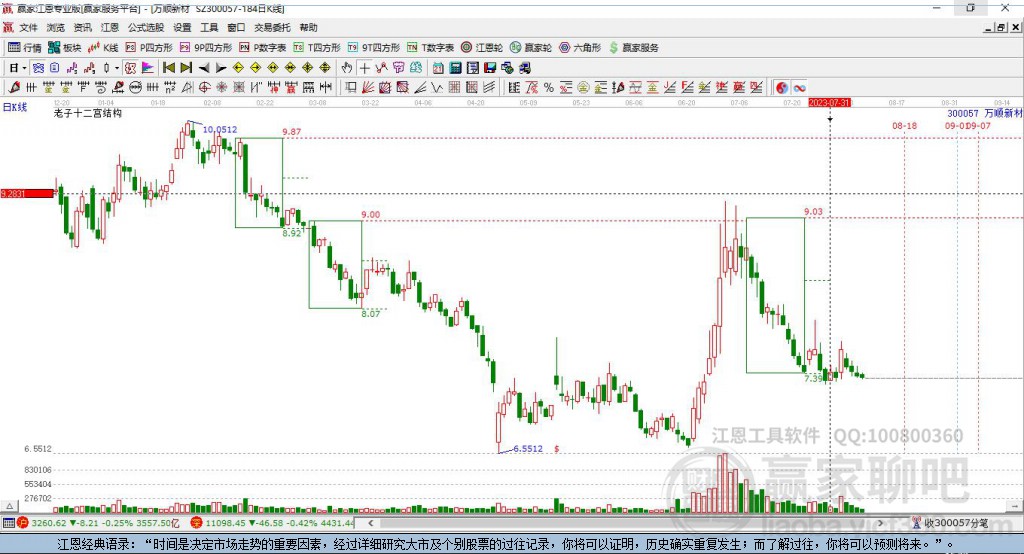1024x554 pixels.
Task: Open the T数字表 tool
Action: [430, 48]
